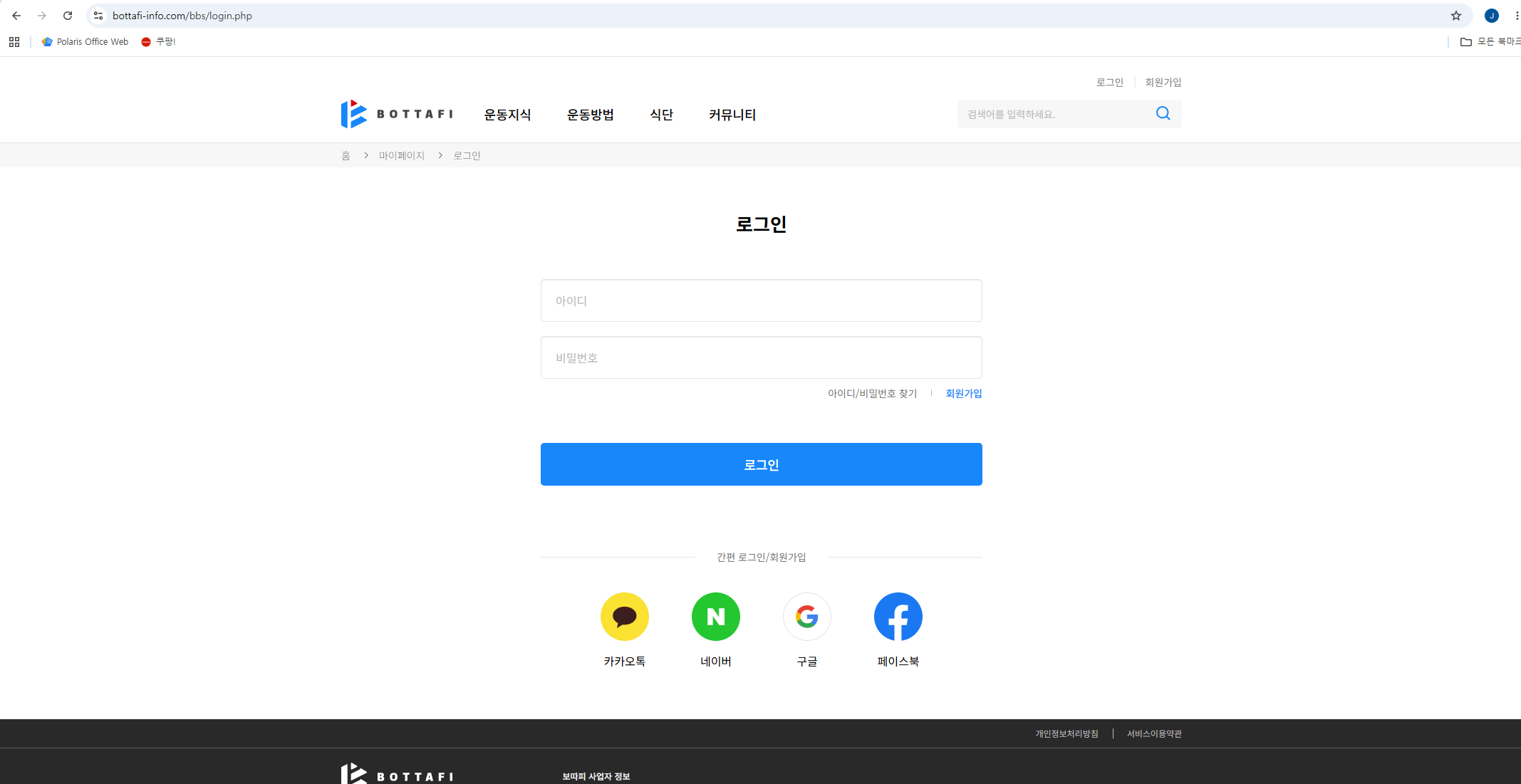
Task: Open 아이디/비밀번호 찾기 link
Action: [872, 394]
